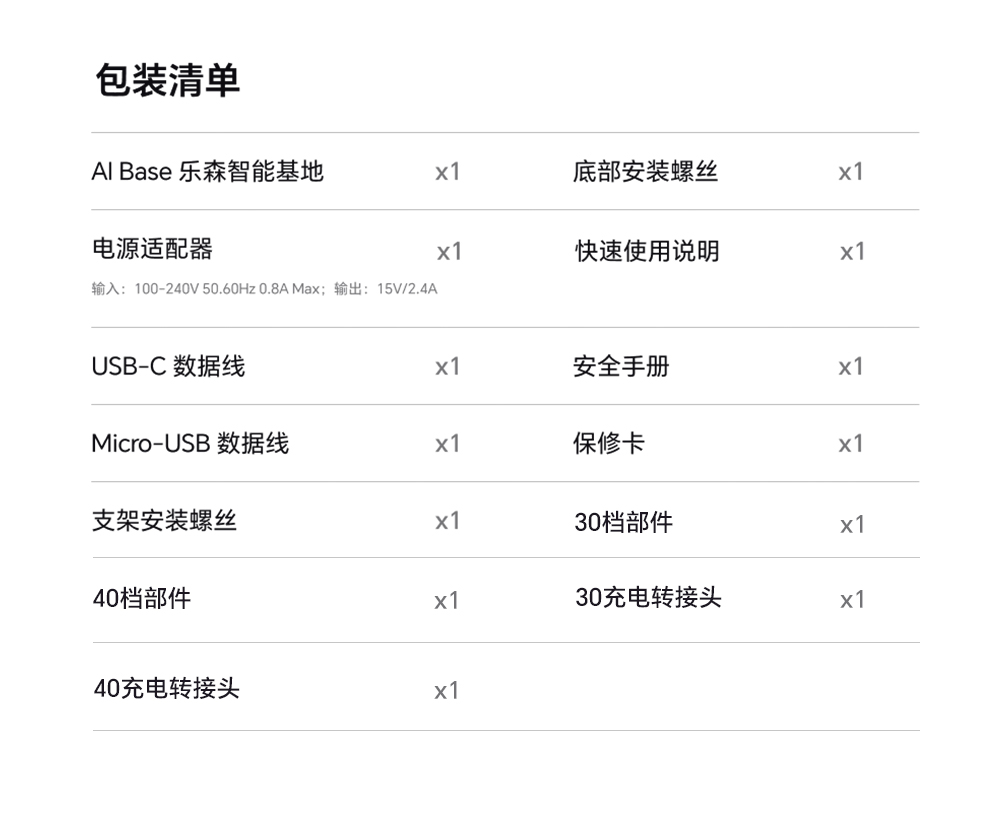This screenshot has height=832, width=1000.
Task: Select the x1 quantity for USB-C 数据线
Action: tap(448, 367)
